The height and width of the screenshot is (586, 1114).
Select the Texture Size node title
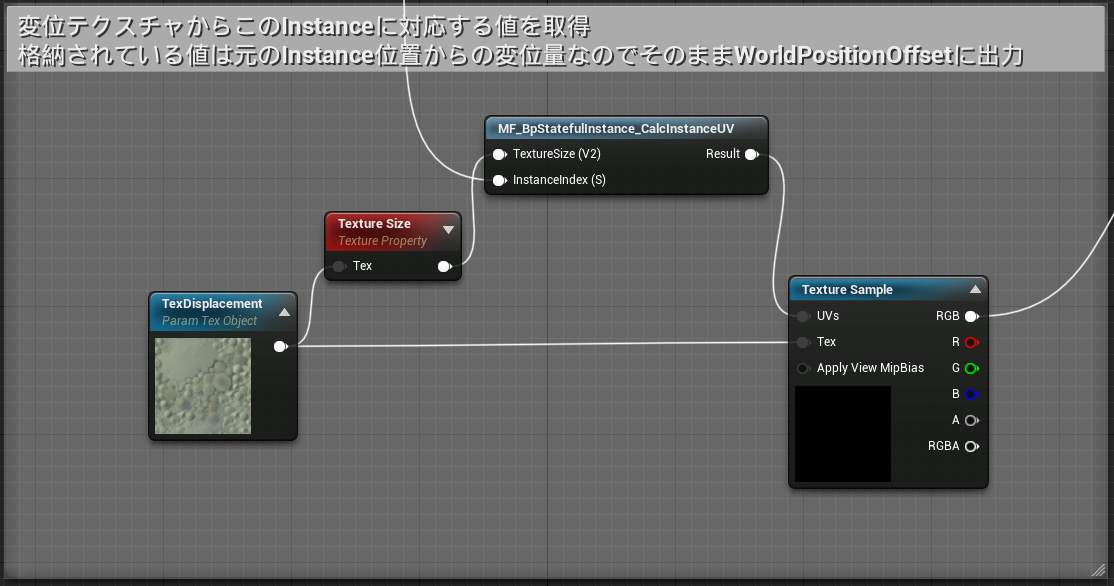pos(374,223)
